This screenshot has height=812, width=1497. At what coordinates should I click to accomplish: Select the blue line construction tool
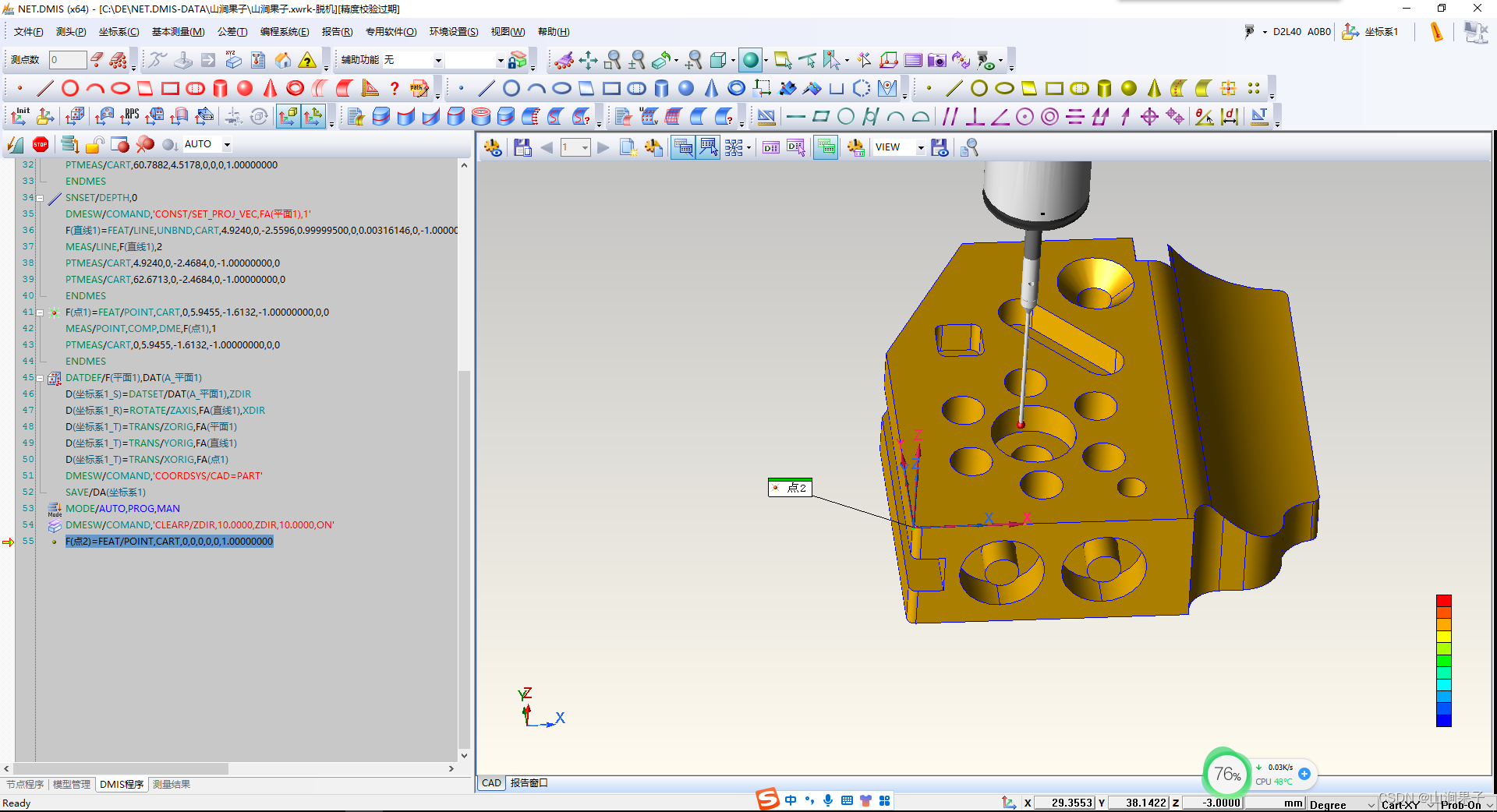tap(487, 88)
